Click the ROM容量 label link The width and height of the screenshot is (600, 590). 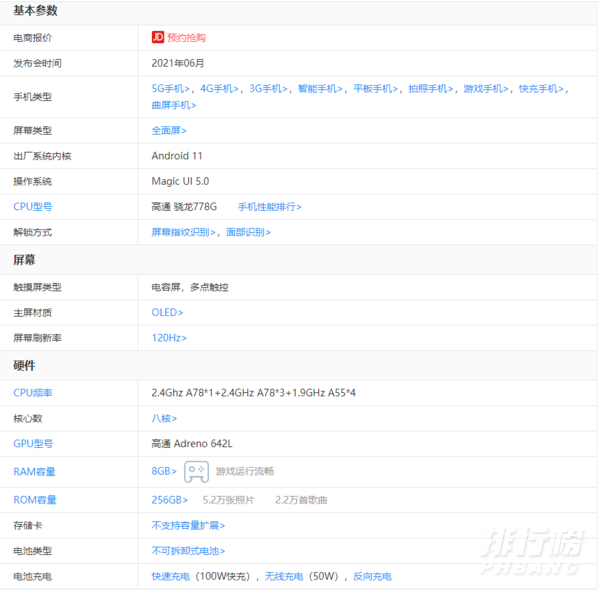click(35, 500)
